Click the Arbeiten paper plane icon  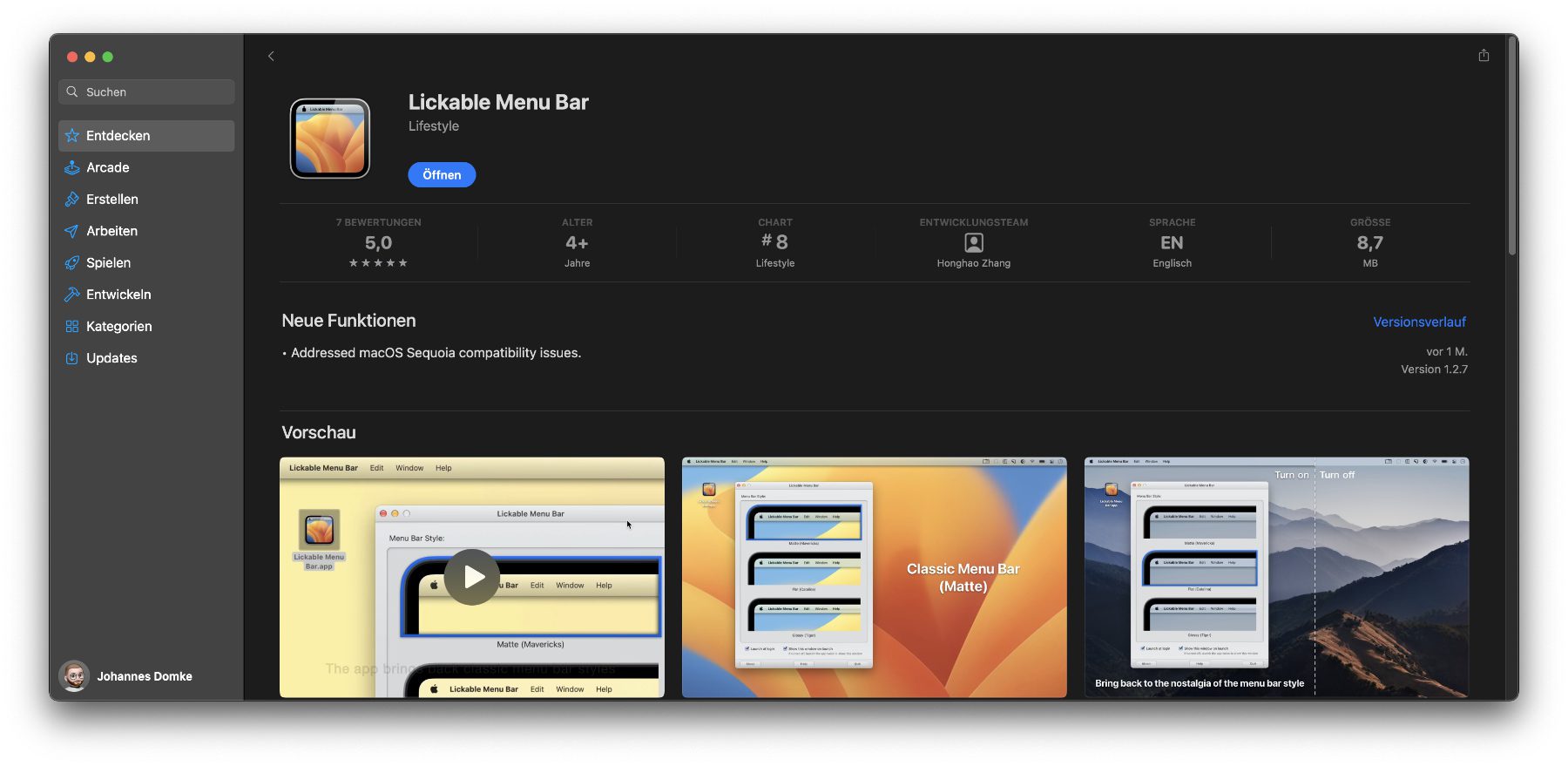tap(72, 231)
